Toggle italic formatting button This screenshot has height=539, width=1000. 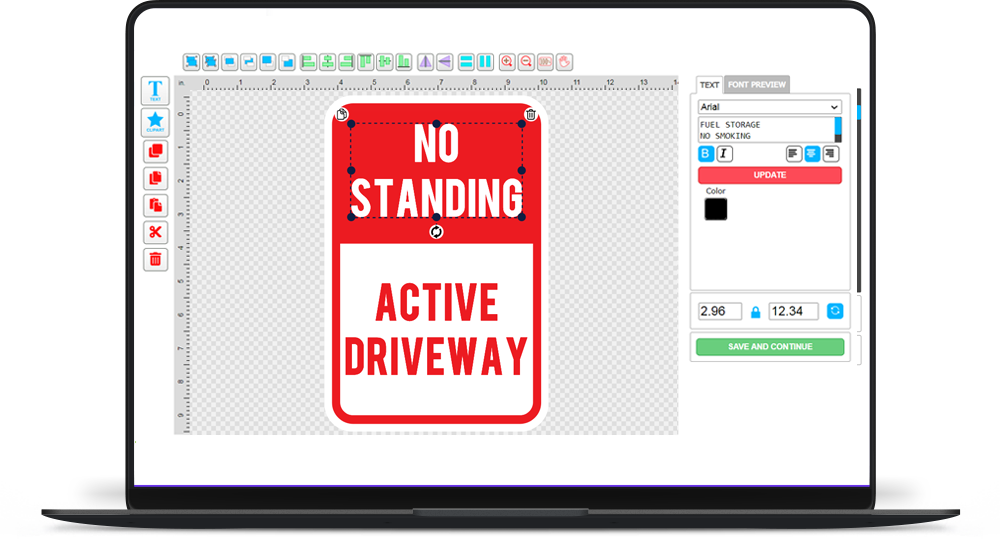(x=725, y=154)
